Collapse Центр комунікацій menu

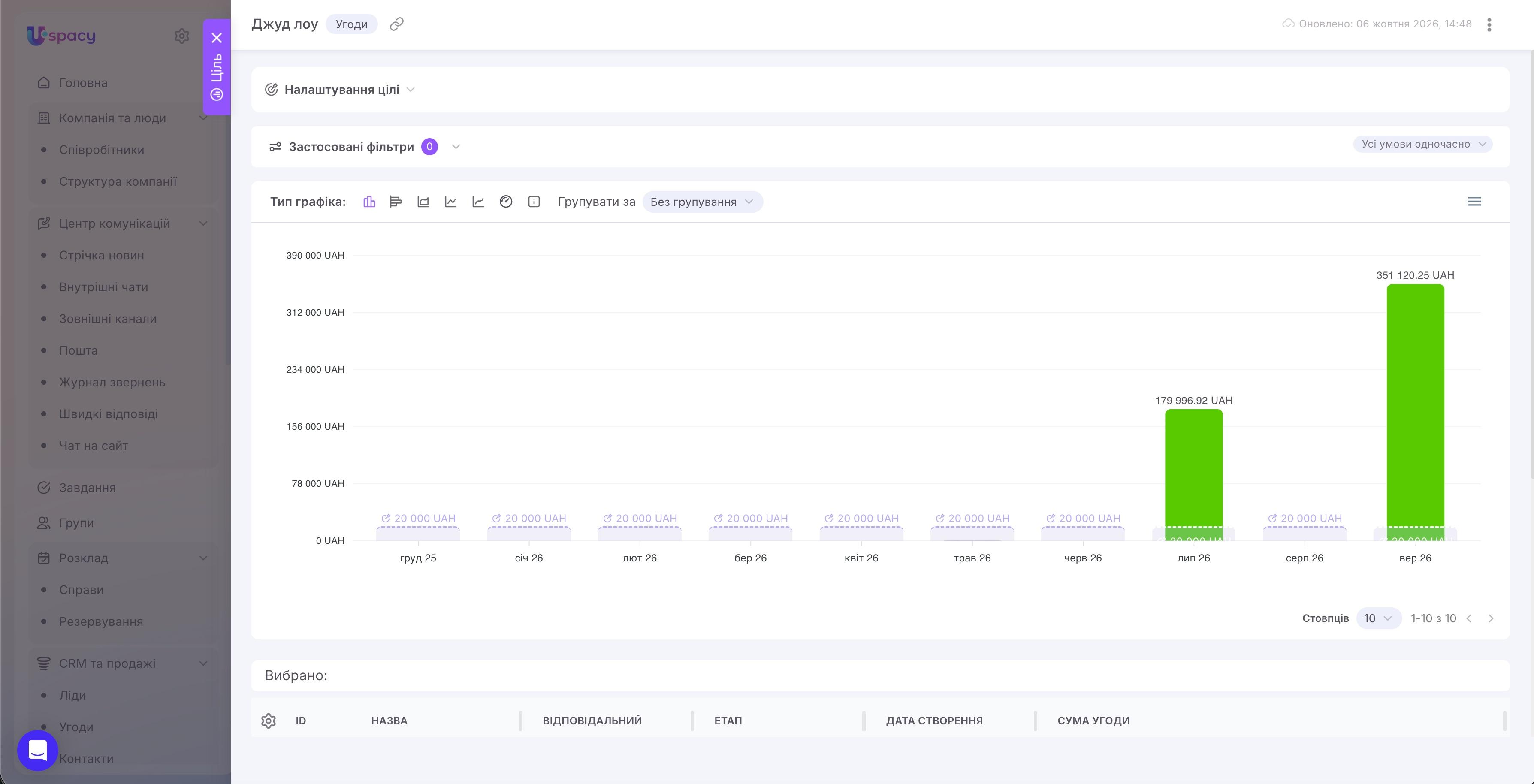(x=203, y=223)
